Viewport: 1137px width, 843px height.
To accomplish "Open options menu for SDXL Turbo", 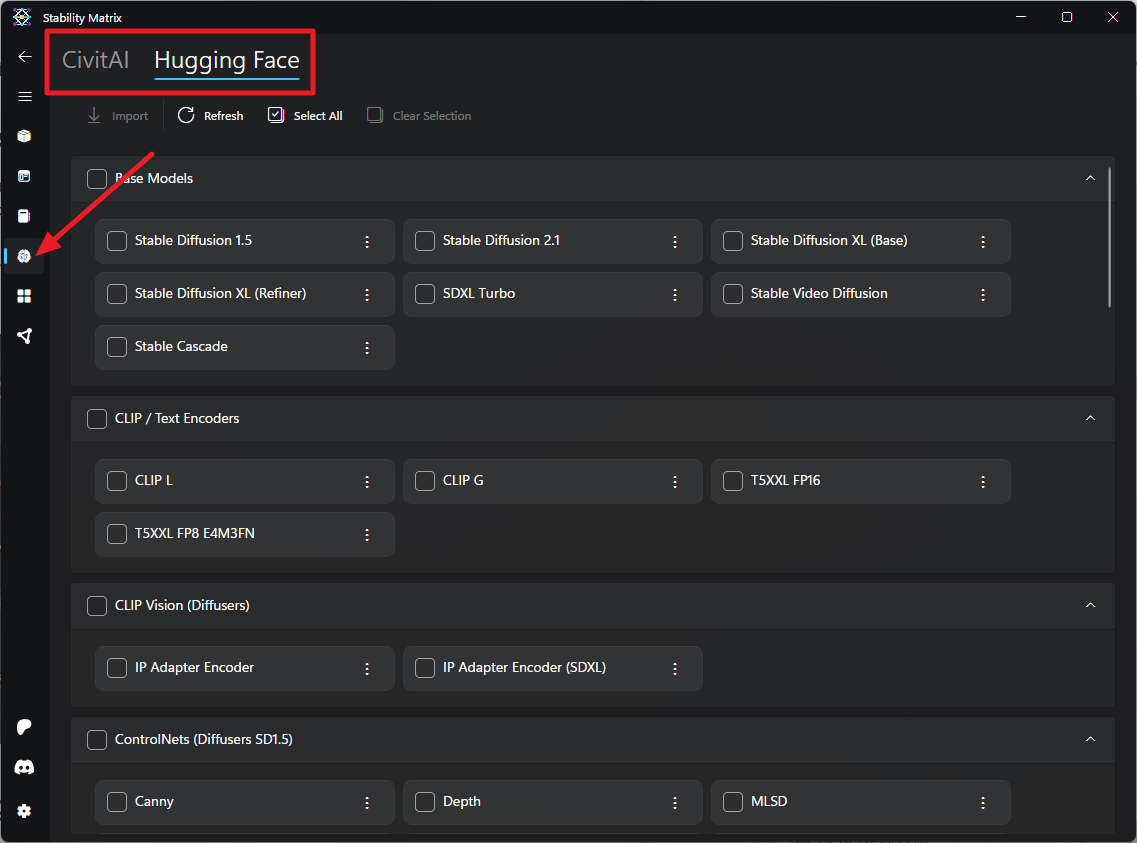I will coord(675,294).
